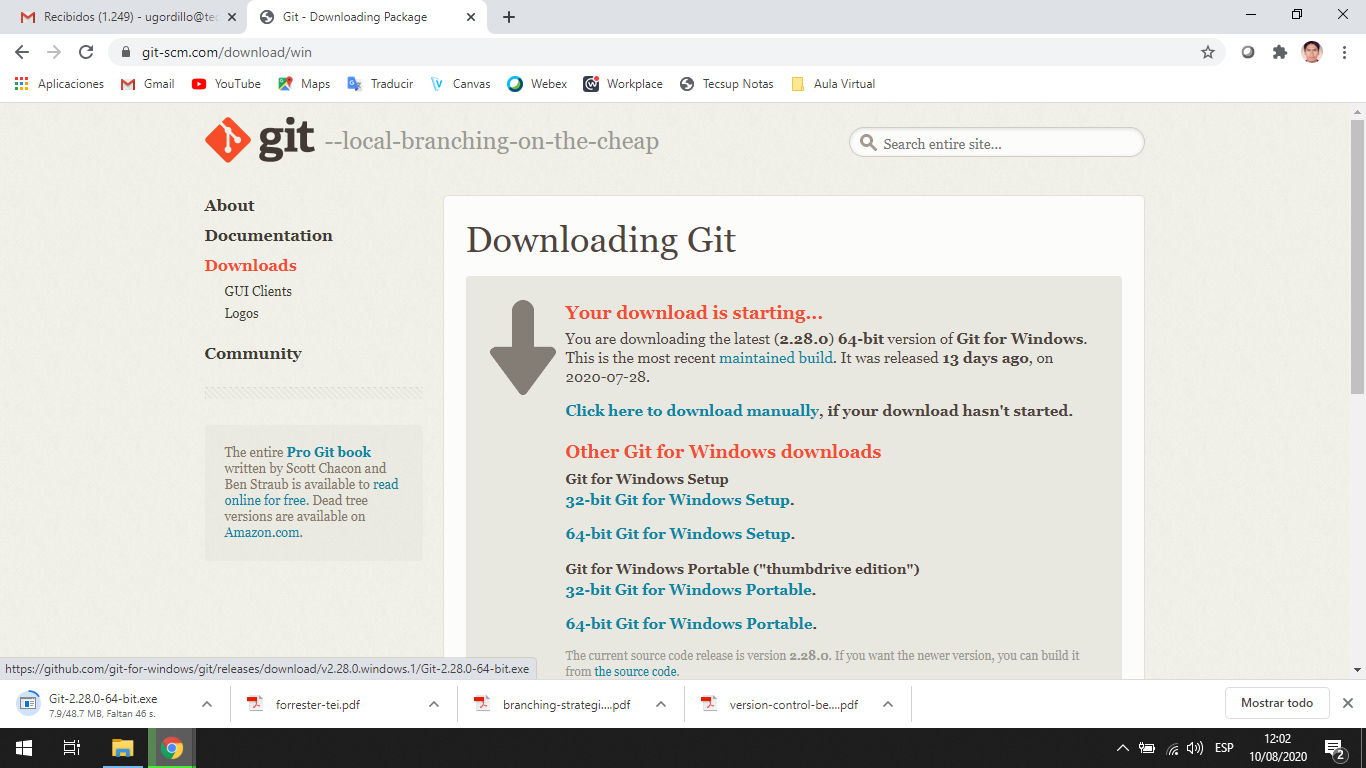Viewport: 1366px width, 768px height.
Task: Close the downloads bar
Action: 1347,703
